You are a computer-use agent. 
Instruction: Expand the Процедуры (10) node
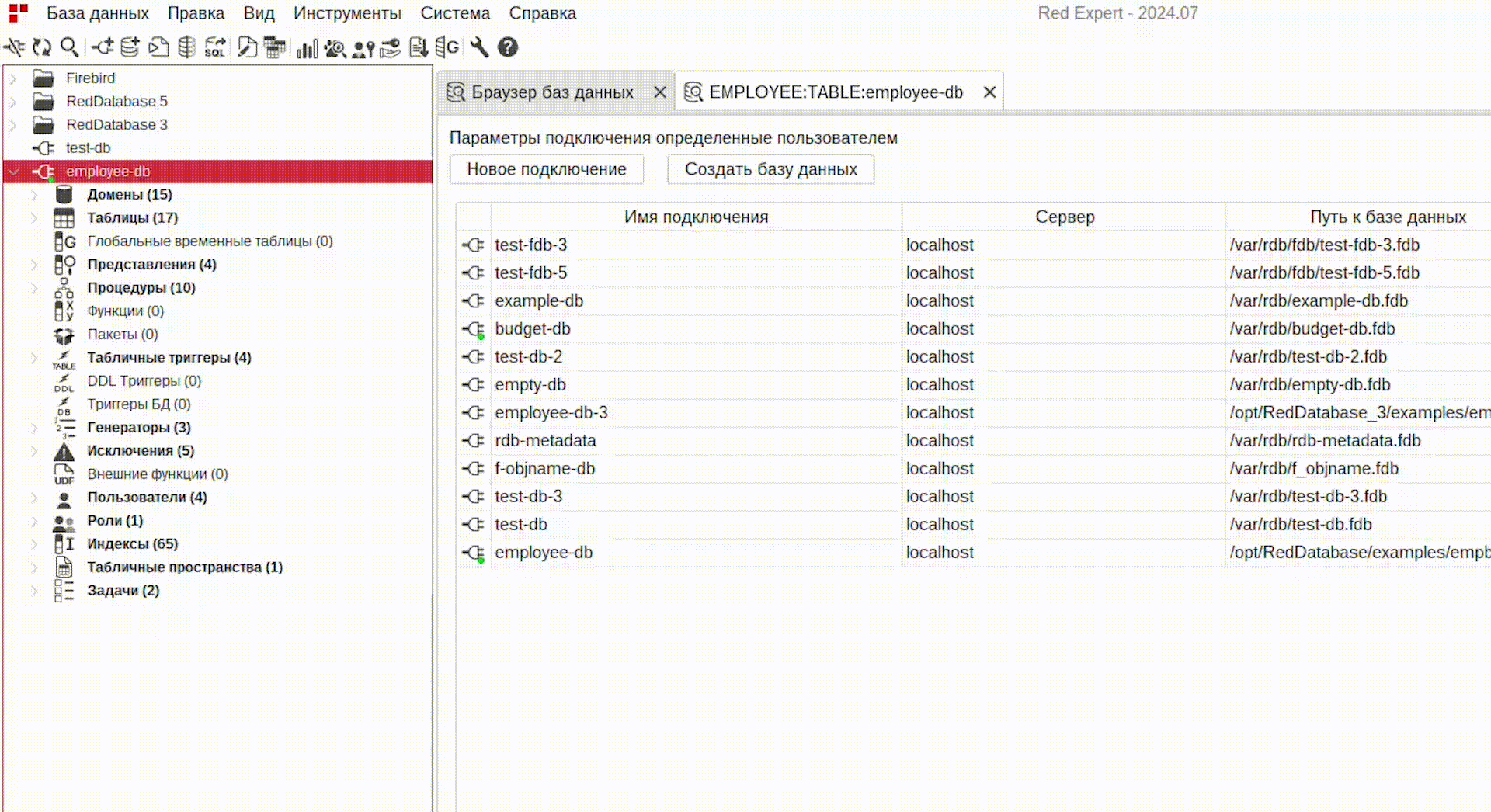(34, 288)
